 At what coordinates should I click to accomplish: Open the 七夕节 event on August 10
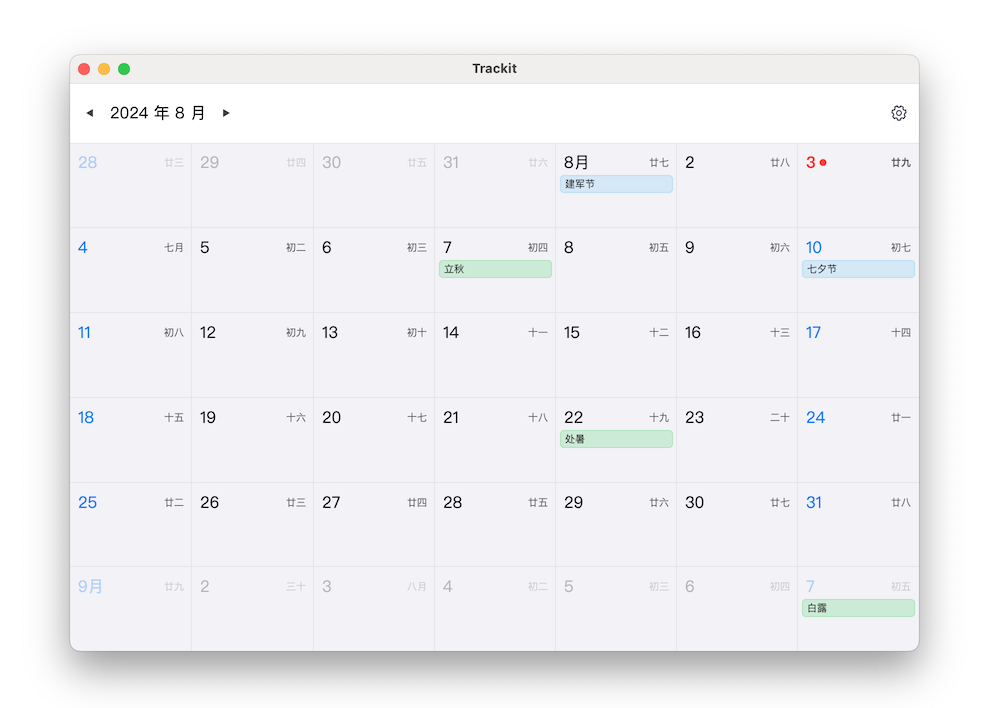point(857,269)
